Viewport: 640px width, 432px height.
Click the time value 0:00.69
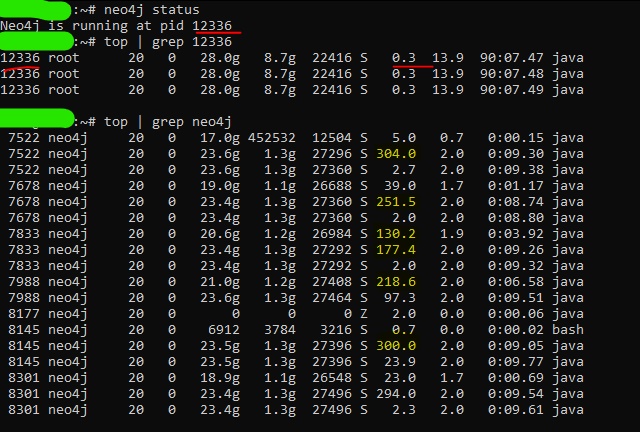(x=516, y=378)
